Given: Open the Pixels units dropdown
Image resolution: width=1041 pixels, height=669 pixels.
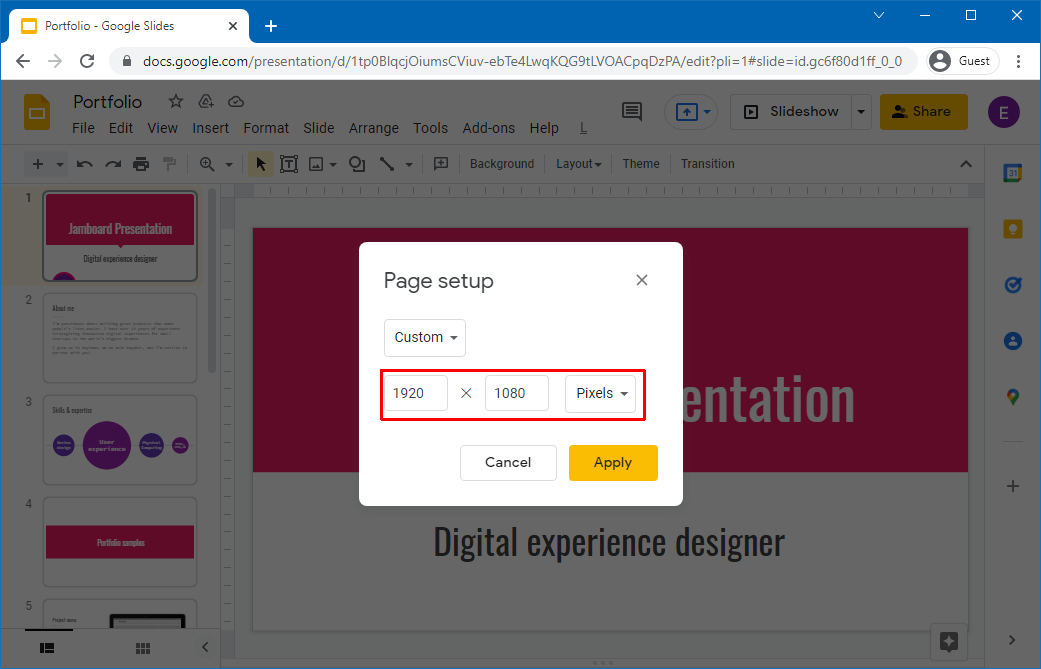Looking at the screenshot, I should point(600,393).
